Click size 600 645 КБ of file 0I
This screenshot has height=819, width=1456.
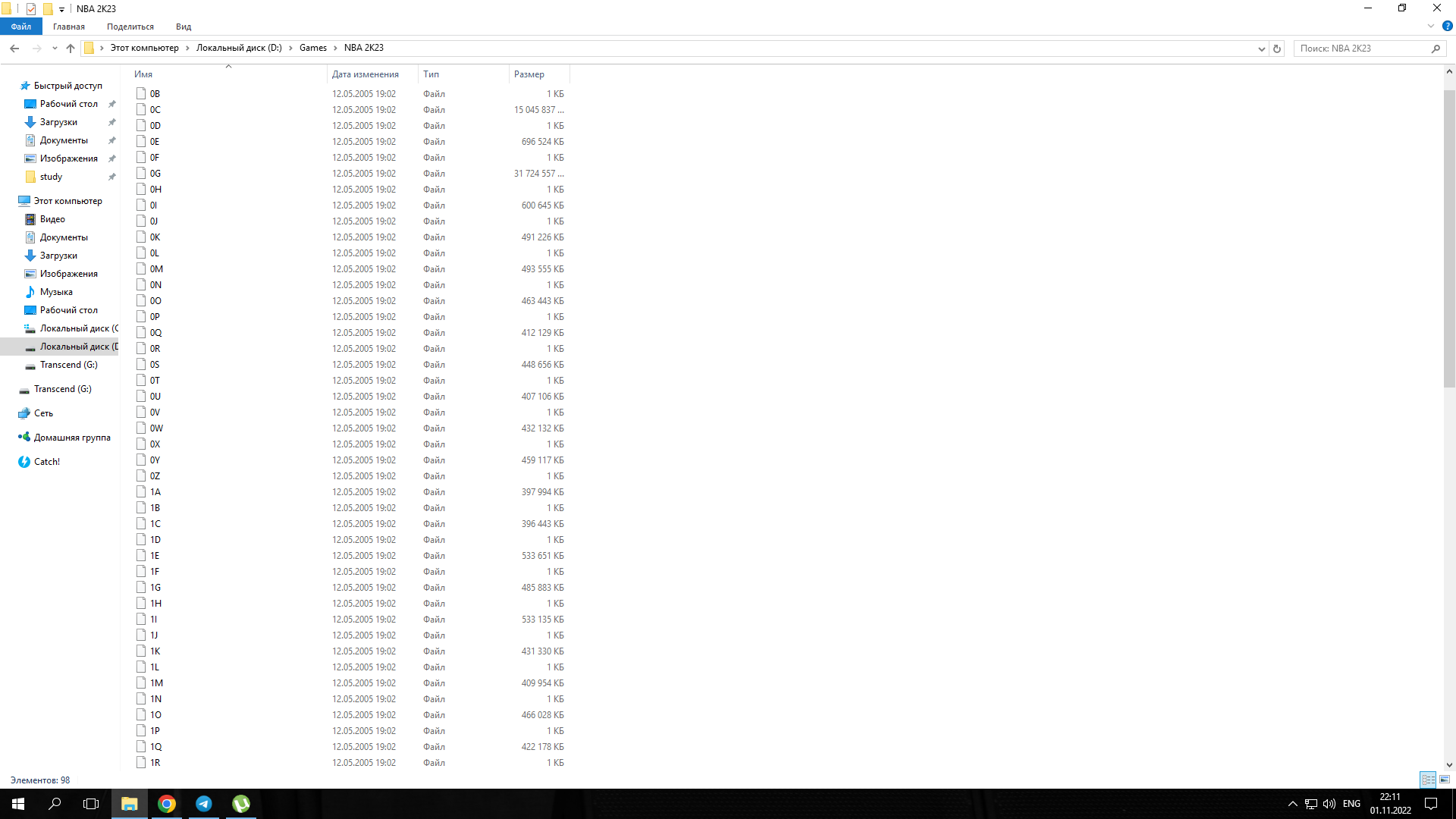pyautogui.click(x=542, y=206)
